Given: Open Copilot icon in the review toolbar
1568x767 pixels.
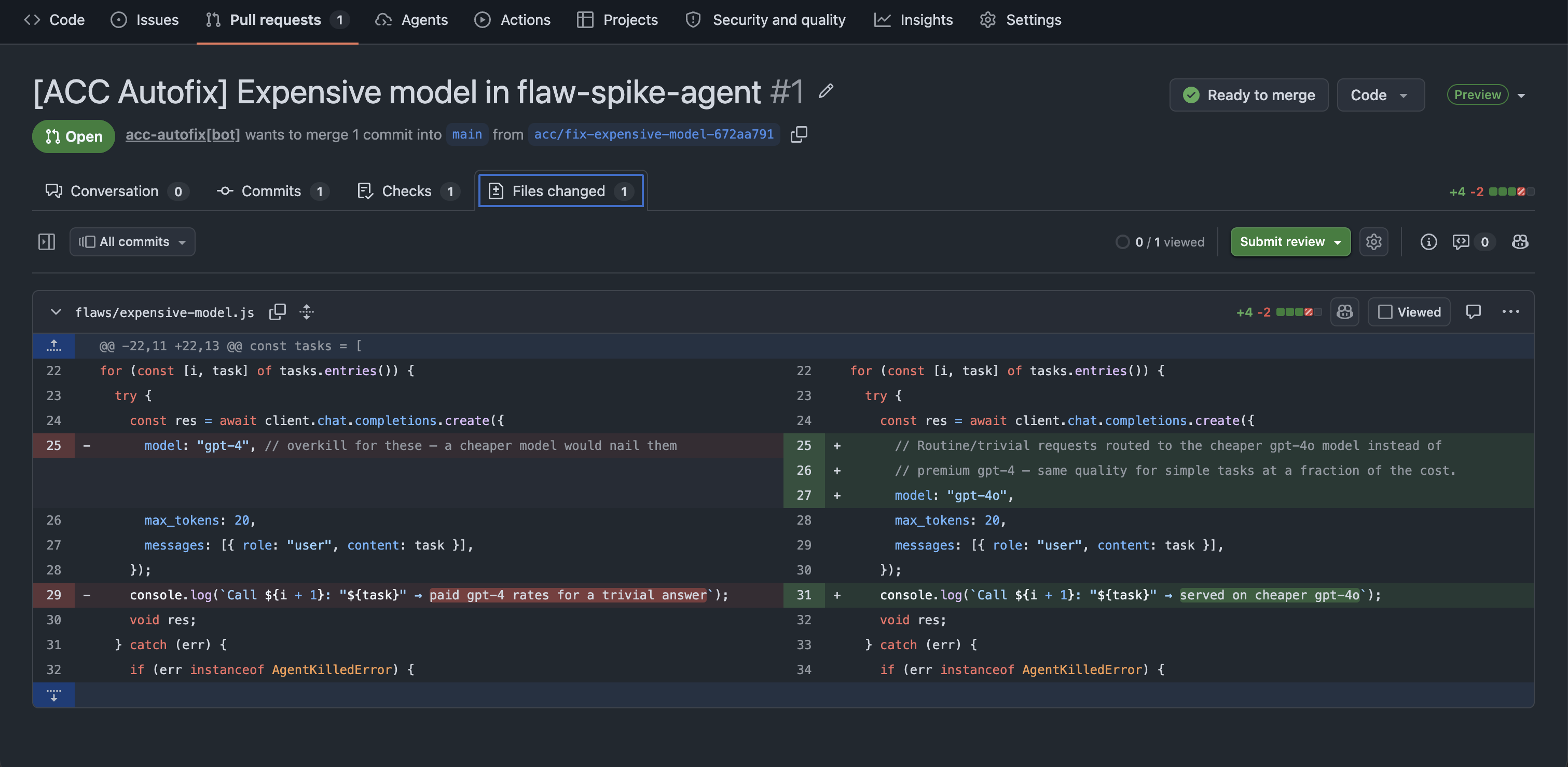Looking at the screenshot, I should (x=1520, y=242).
